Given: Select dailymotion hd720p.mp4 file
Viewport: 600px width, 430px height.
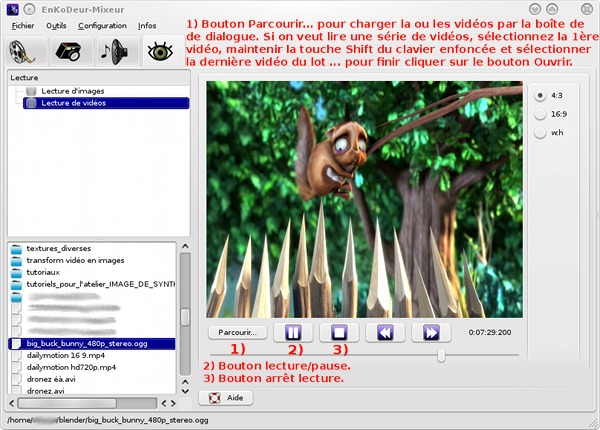Looking at the screenshot, I should coord(71,367).
